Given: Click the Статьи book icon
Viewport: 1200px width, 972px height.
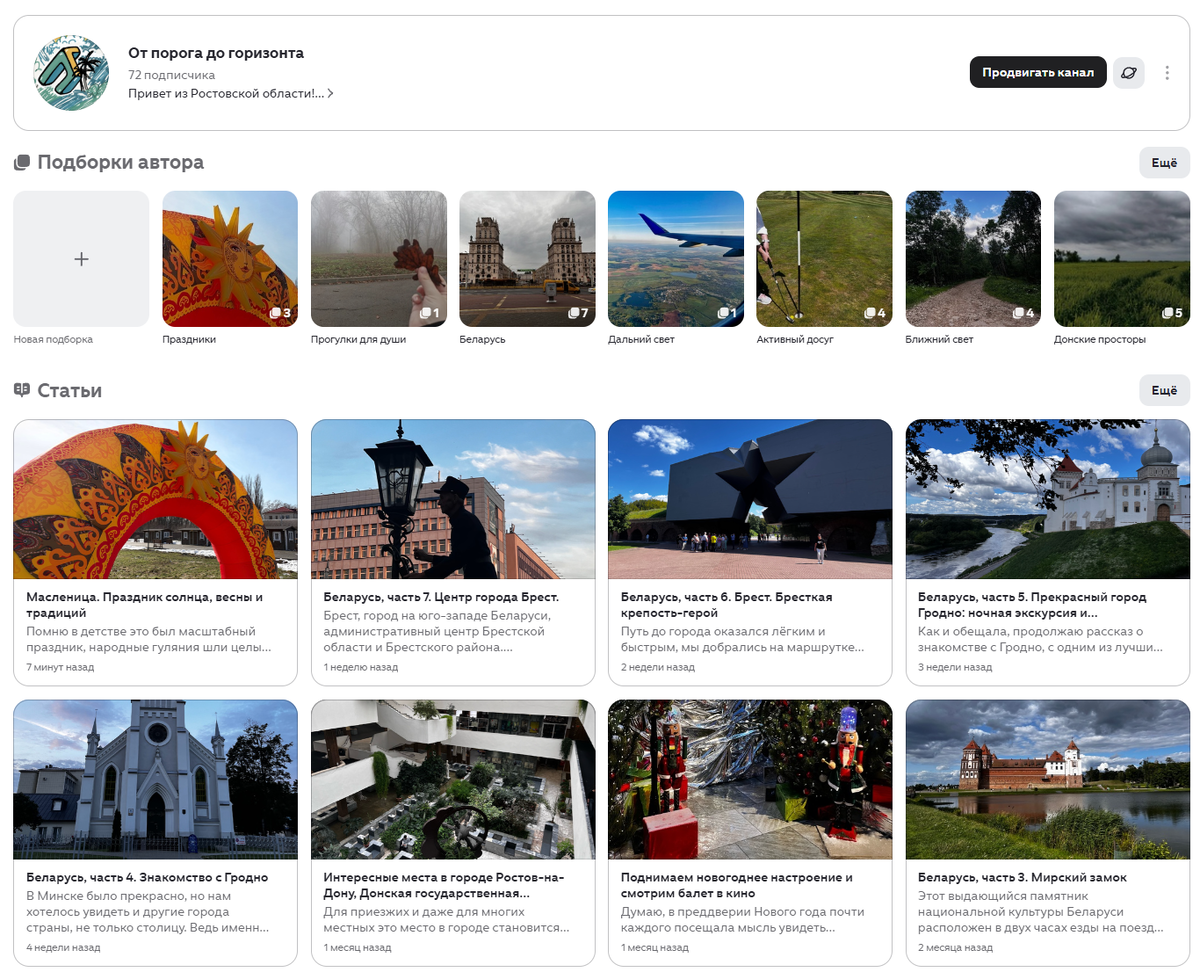Looking at the screenshot, I should [22, 390].
